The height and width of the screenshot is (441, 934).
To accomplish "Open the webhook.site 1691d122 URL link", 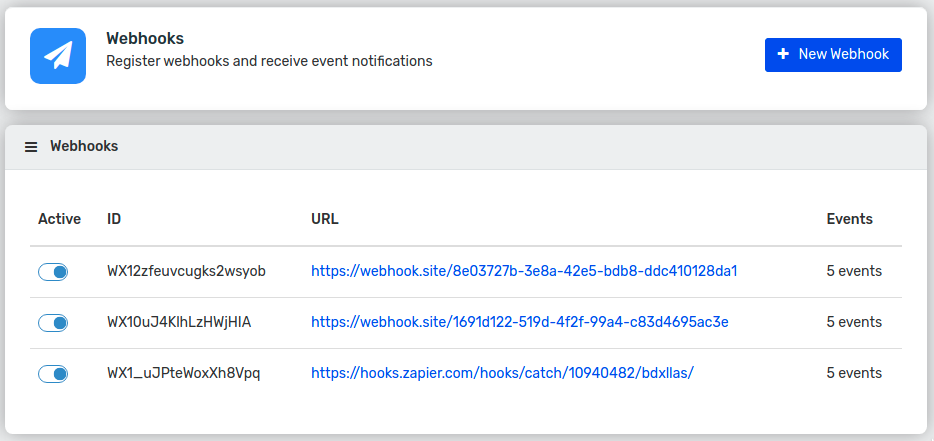I will [x=519, y=322].
